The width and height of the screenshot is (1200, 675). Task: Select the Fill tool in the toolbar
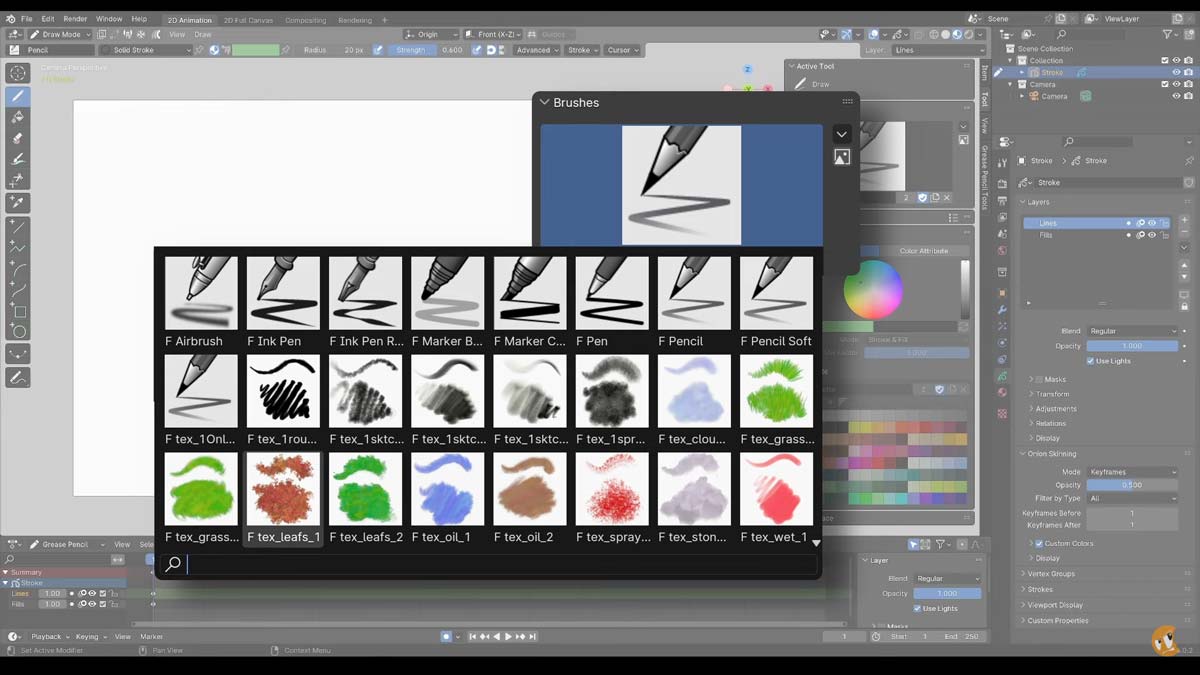tap(17, 116)
